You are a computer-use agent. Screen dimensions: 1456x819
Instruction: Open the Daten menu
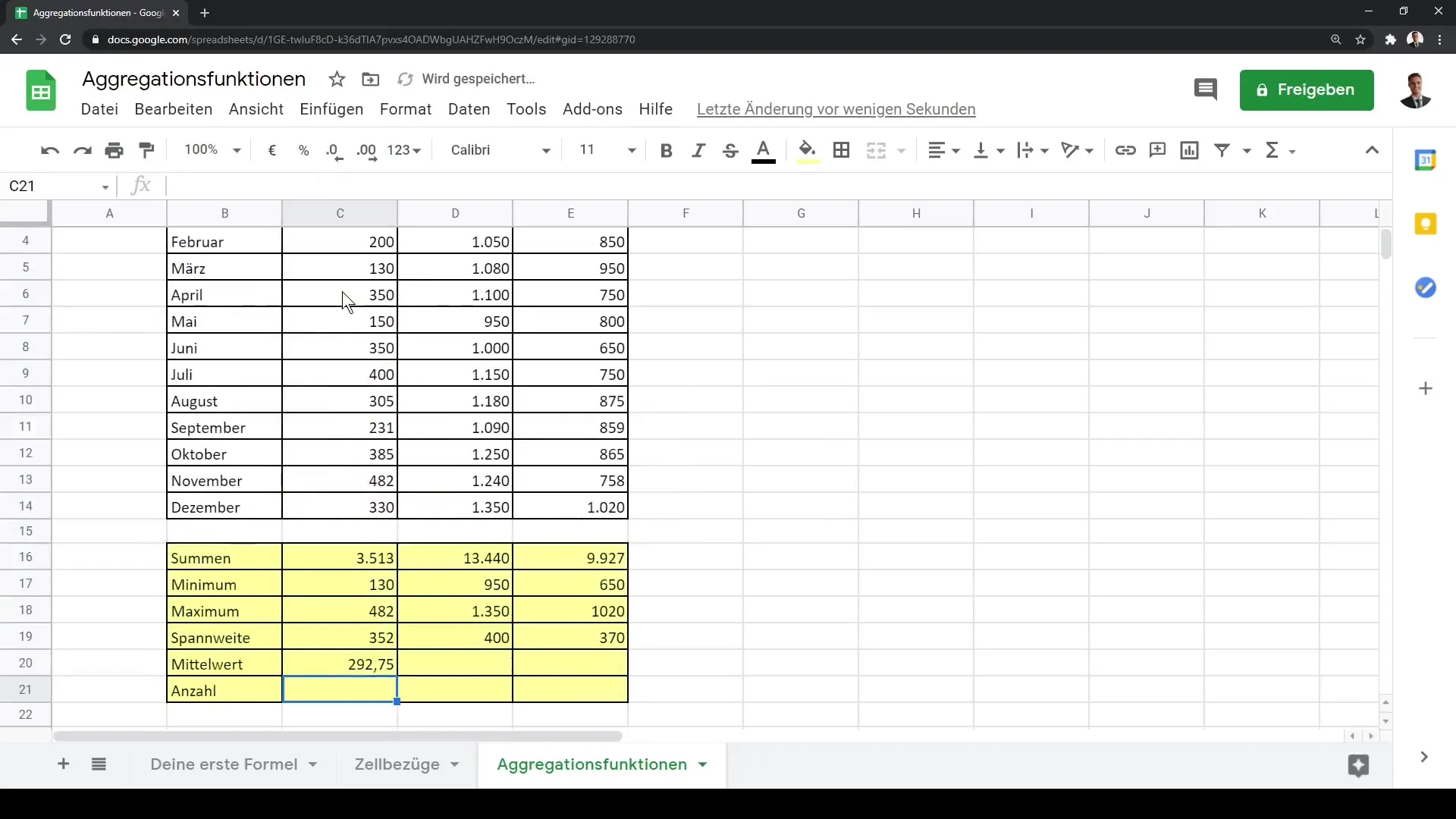pos(469,109)
